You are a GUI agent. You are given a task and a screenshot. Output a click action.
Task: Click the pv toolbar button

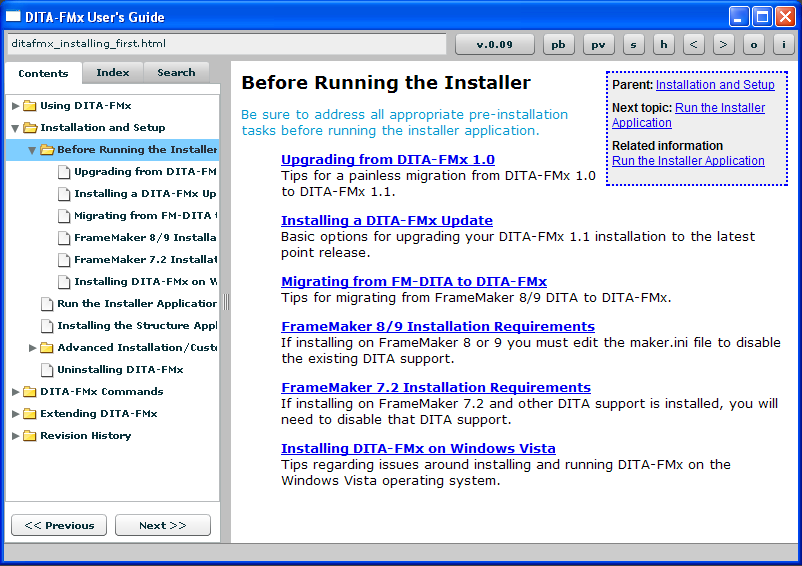(598, 44)
